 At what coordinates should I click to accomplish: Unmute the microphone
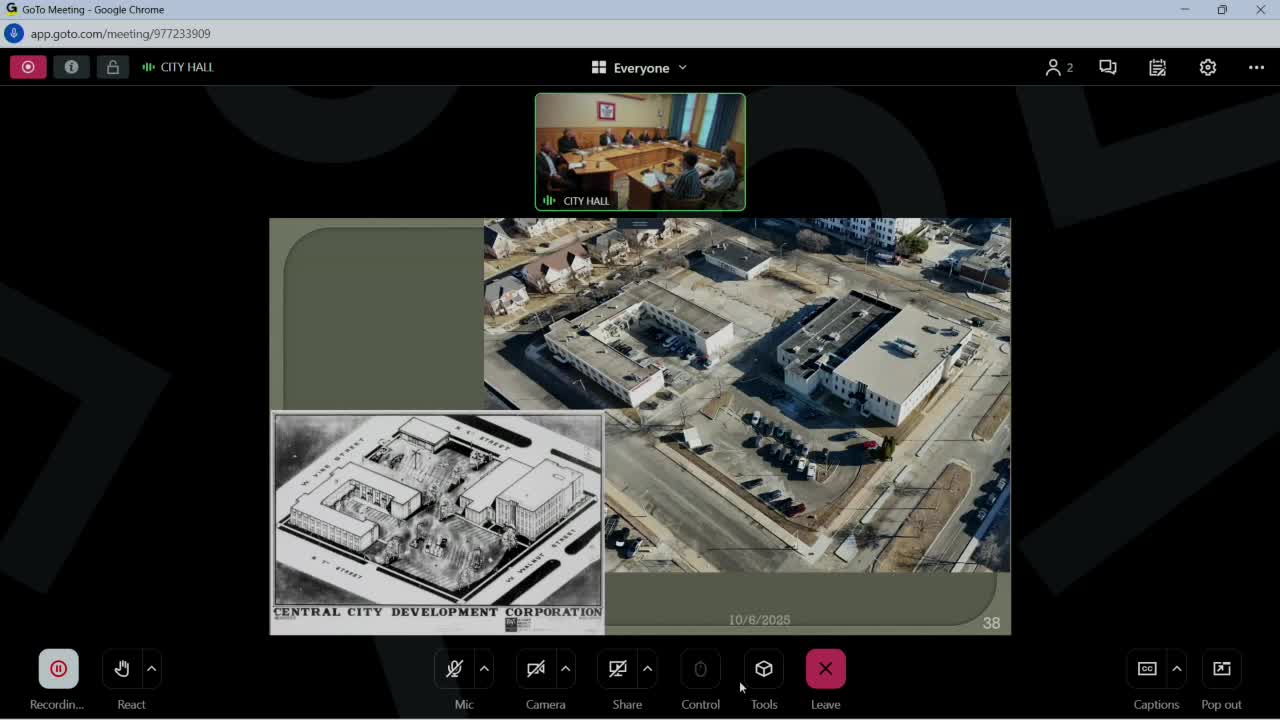point(453,668)
